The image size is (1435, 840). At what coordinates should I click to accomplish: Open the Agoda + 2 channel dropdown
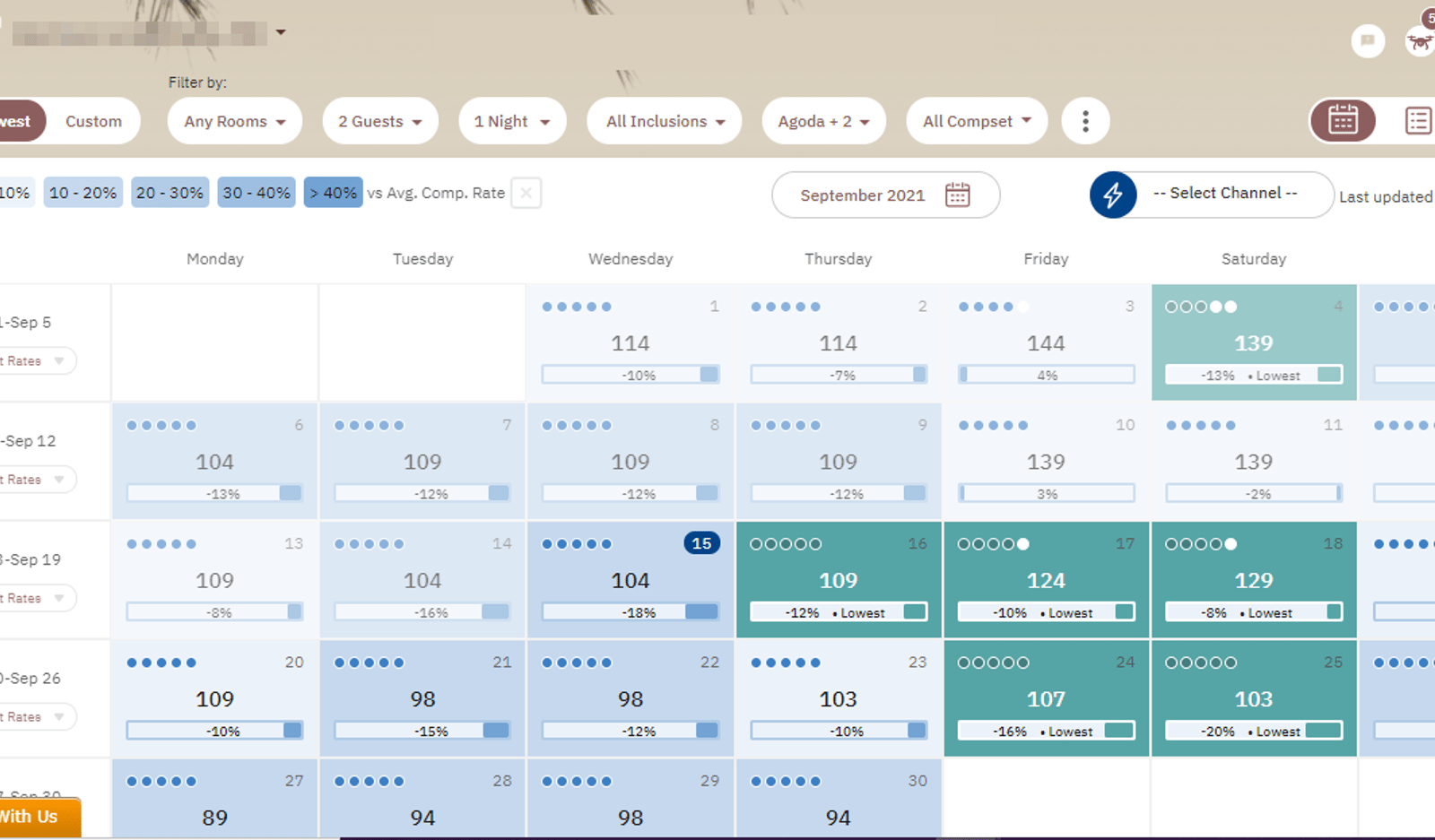pyautogui.click(x=824, y=121)
